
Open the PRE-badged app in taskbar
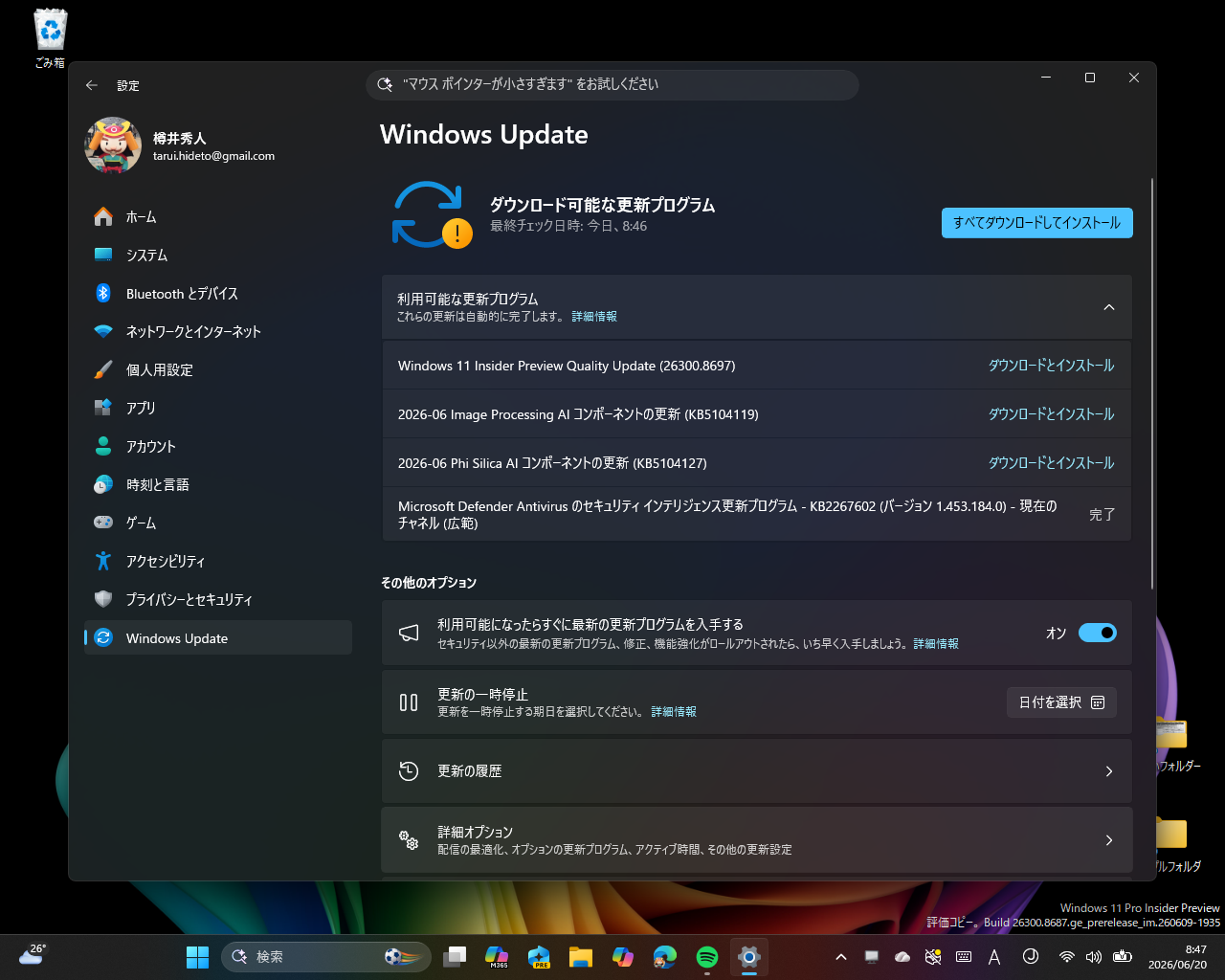[x=539, y=957]
